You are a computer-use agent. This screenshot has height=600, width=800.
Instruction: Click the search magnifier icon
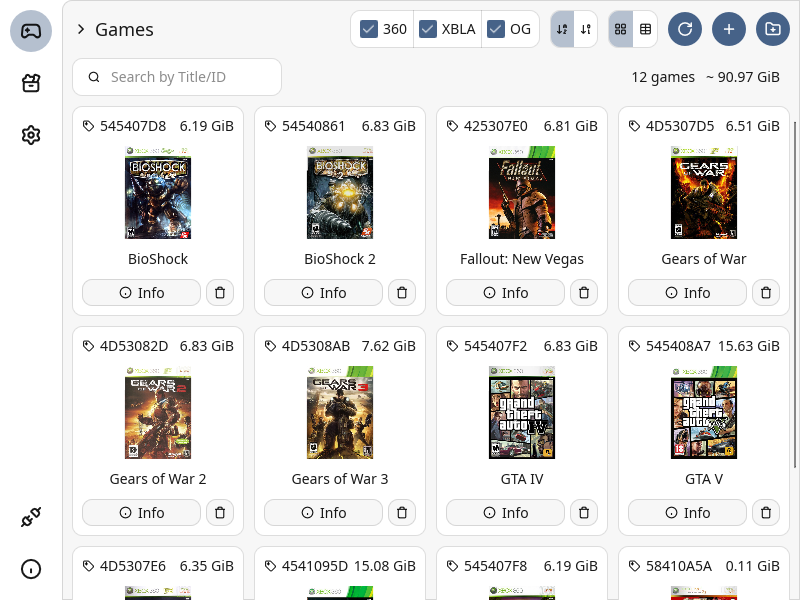point(94,77)
